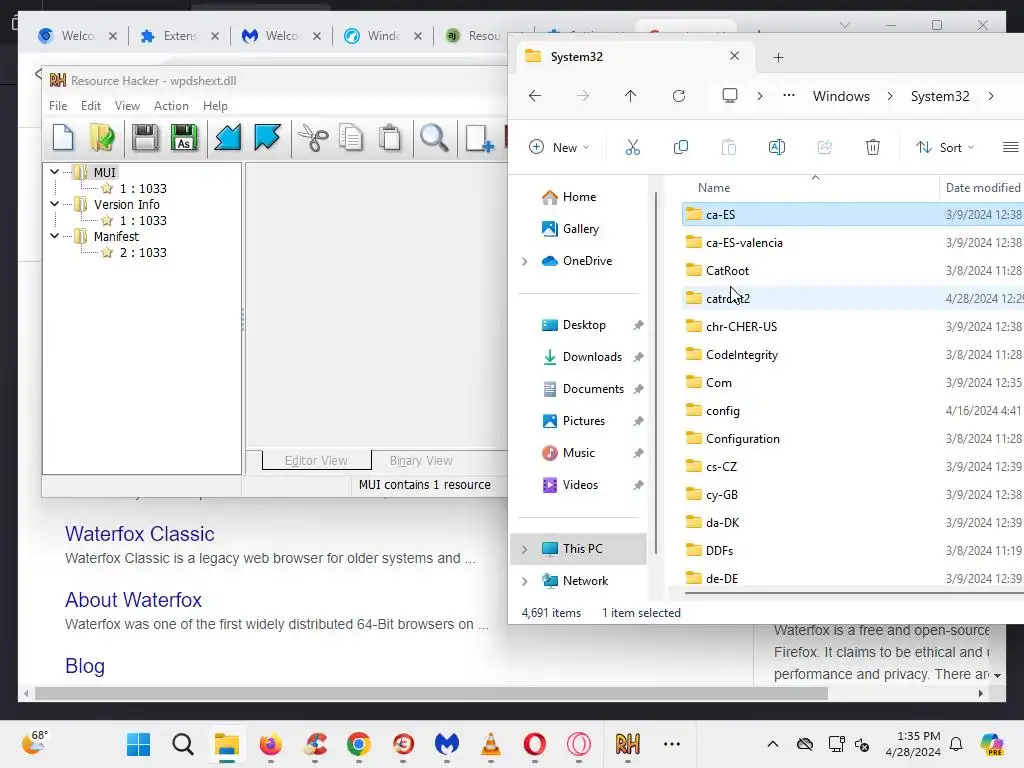Screen dimensions: 1024x768
Task: Open Opera browser from the taskbar
Action: click(x=534, y=744)
